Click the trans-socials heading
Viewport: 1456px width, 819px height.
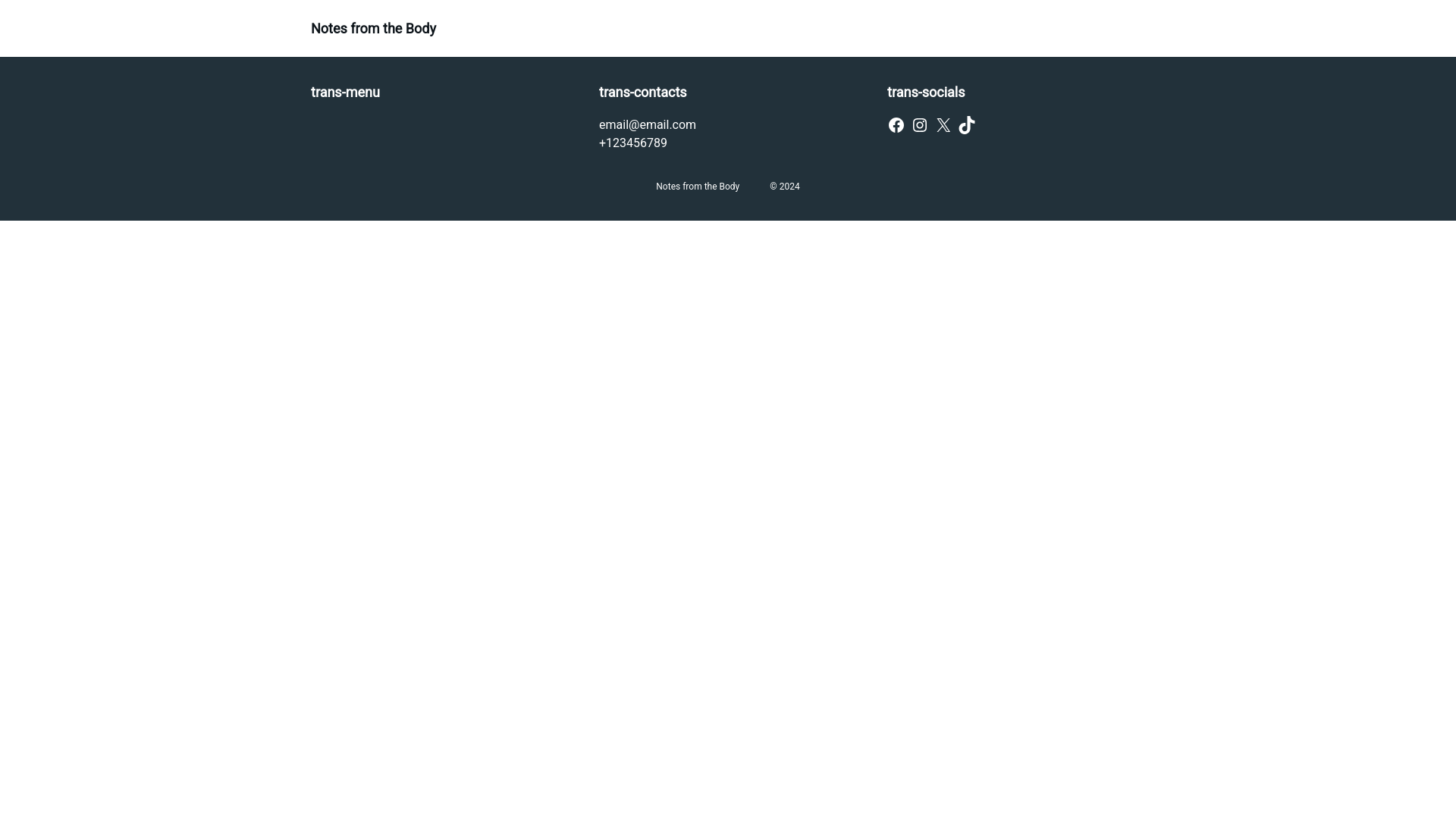tap(925, 93)
